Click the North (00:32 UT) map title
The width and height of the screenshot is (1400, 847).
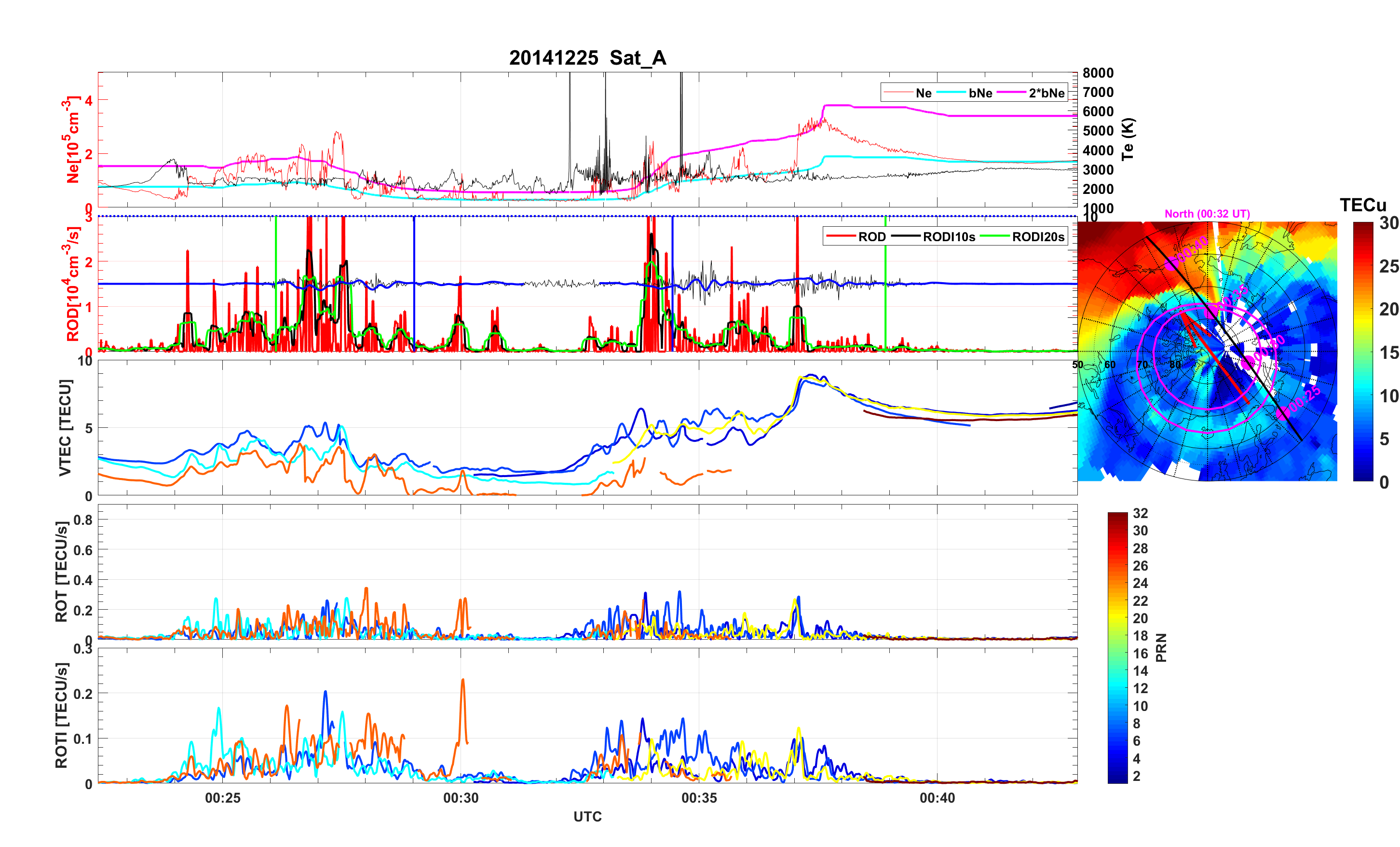click(x=1207, y=214)
